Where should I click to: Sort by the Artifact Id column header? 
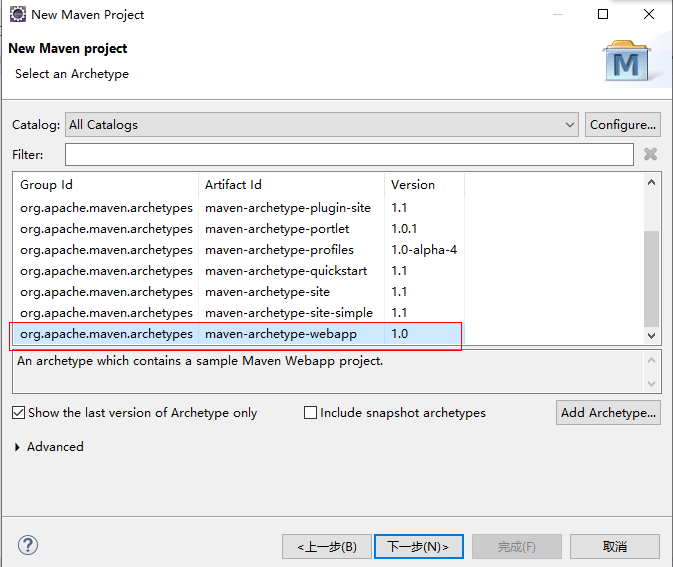pyautogui.click(x=291, y=185)
